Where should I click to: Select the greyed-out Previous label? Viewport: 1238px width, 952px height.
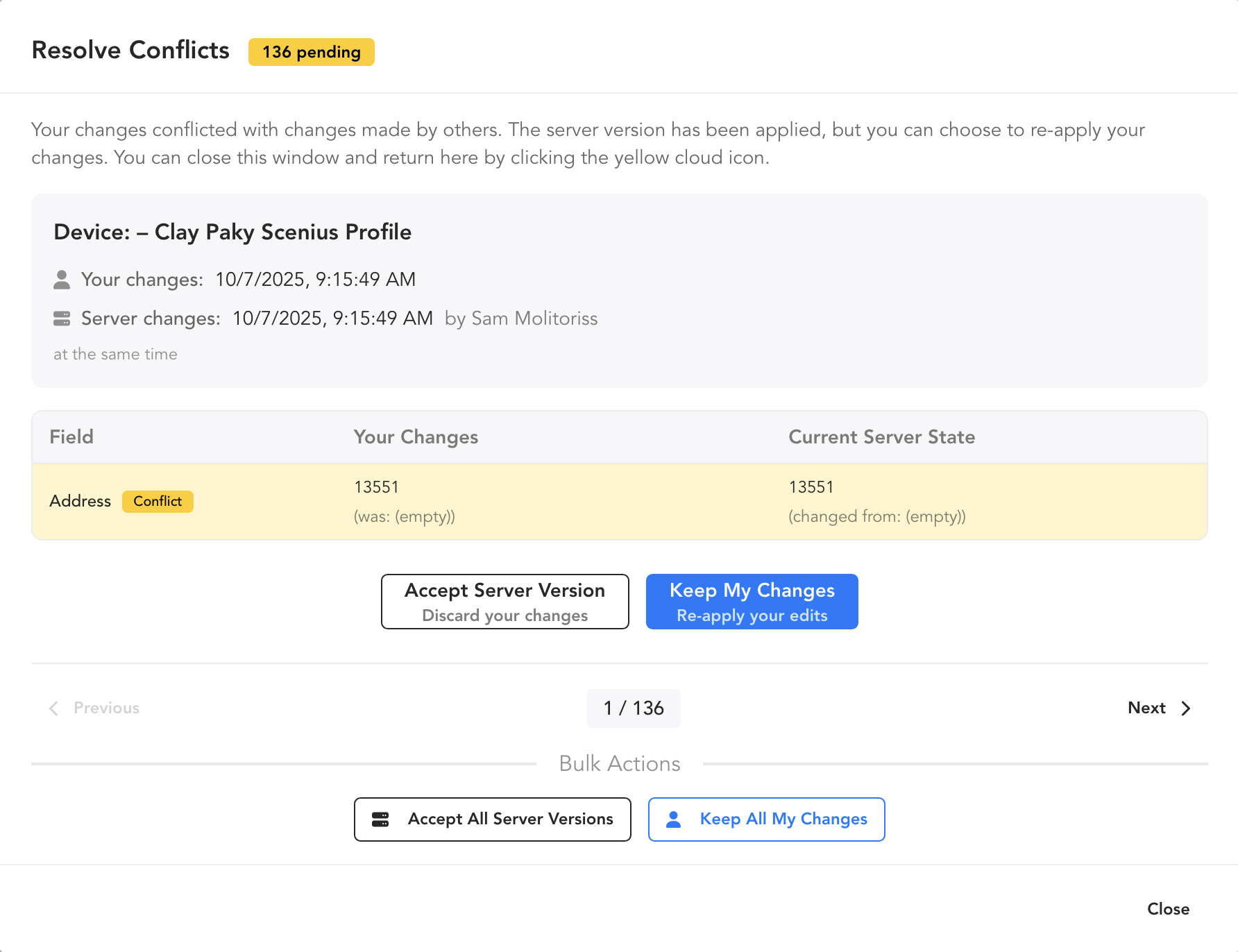106,708
